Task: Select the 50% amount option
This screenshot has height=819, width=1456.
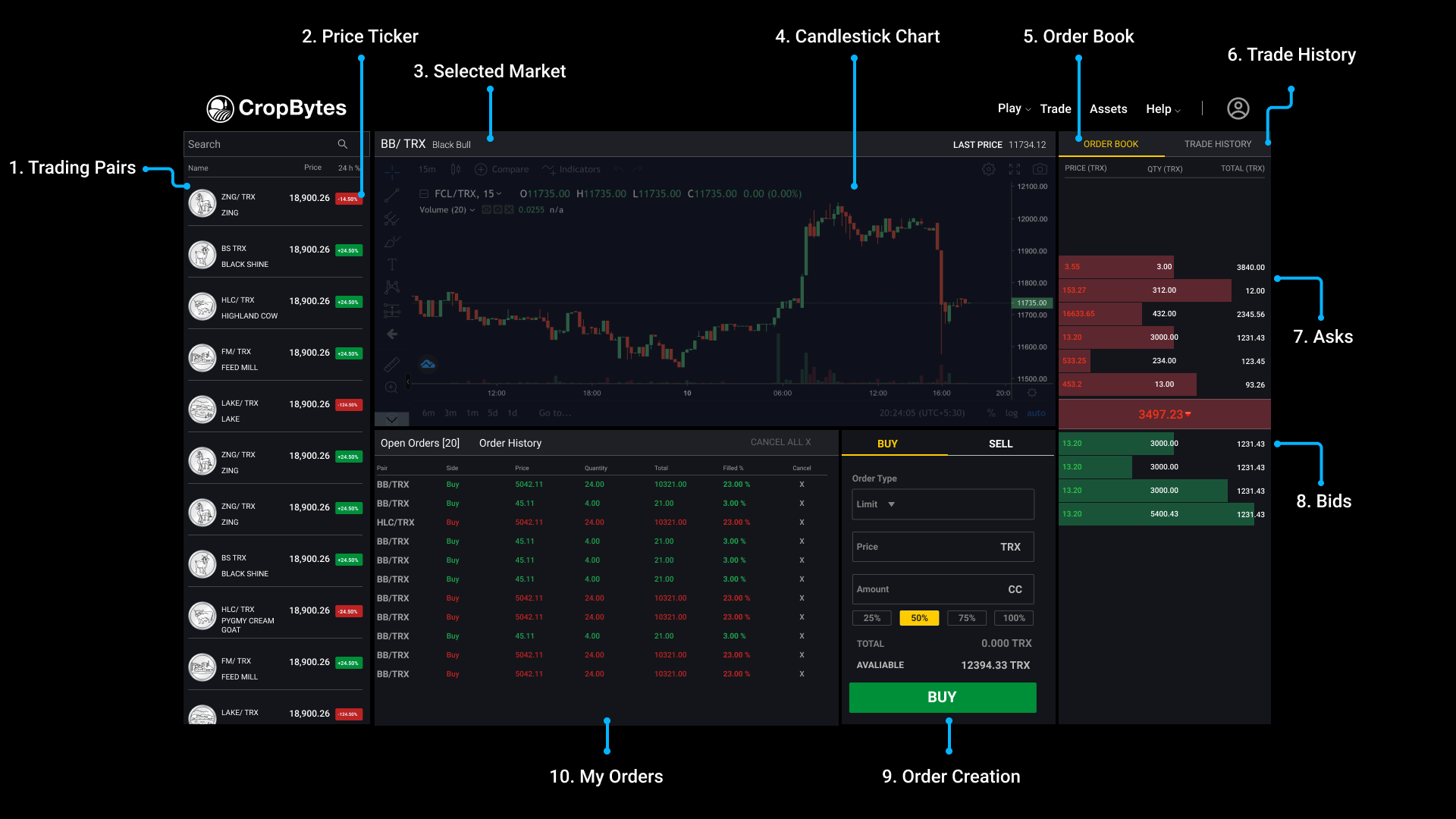Action: (919, 618)
